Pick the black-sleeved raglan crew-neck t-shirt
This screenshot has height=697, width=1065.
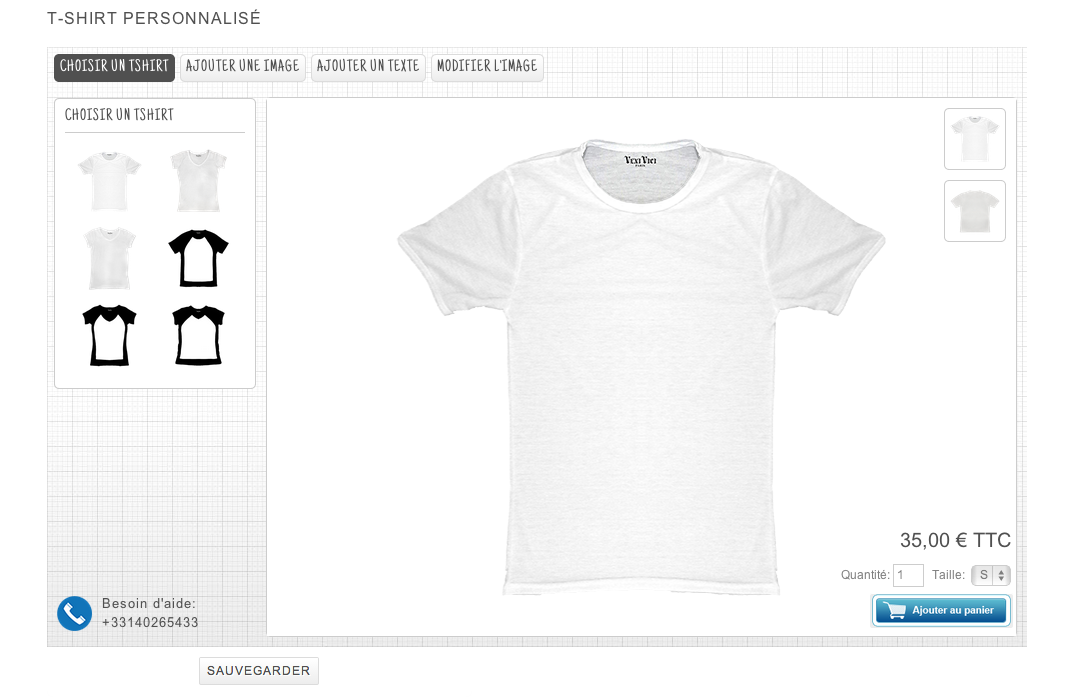198,258
